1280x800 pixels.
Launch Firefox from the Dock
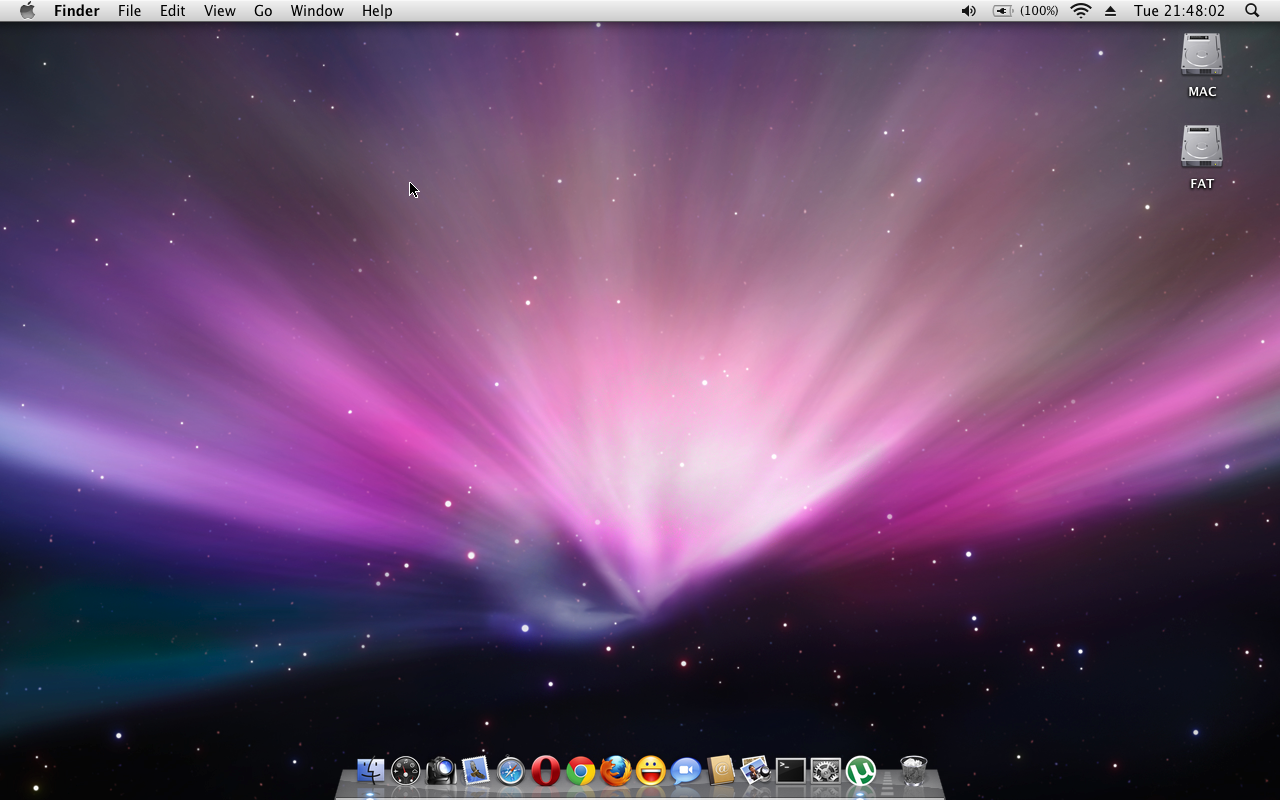[x=616, y=771]
